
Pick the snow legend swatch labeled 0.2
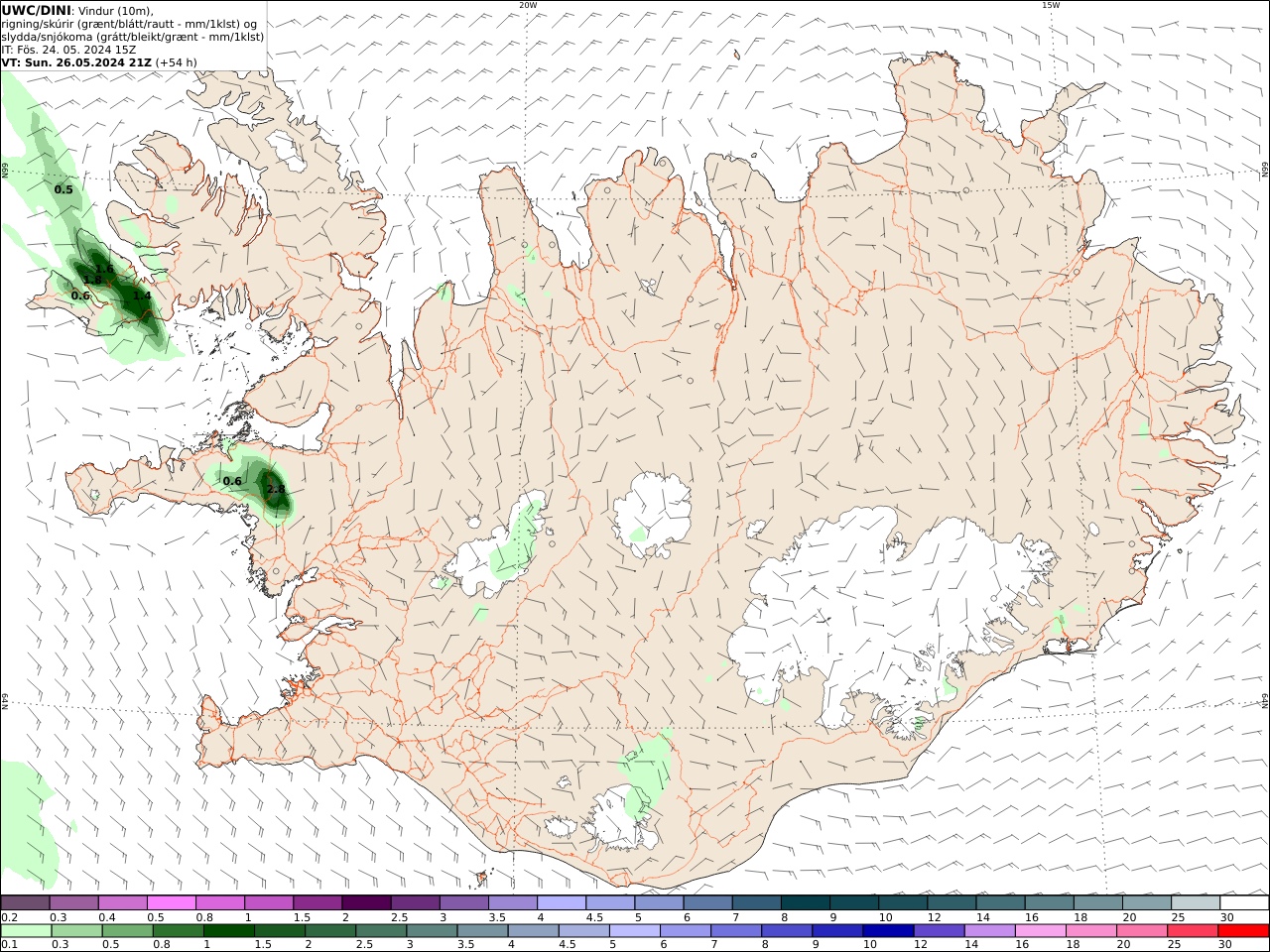25,902
